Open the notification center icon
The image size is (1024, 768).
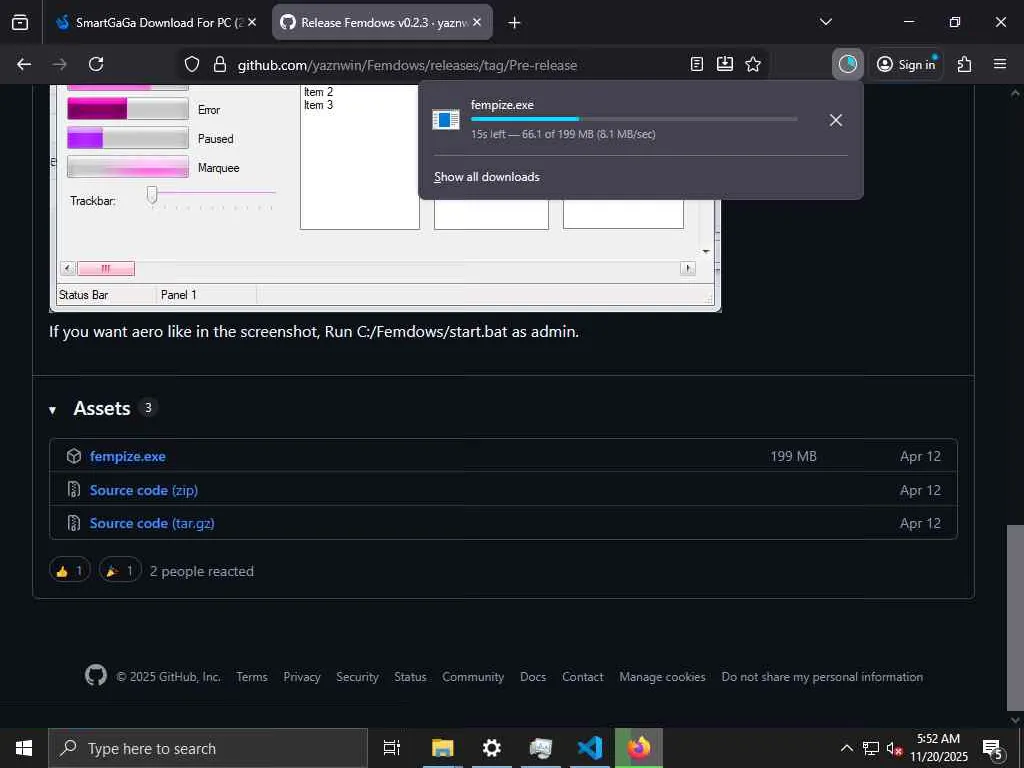[993, 749]
